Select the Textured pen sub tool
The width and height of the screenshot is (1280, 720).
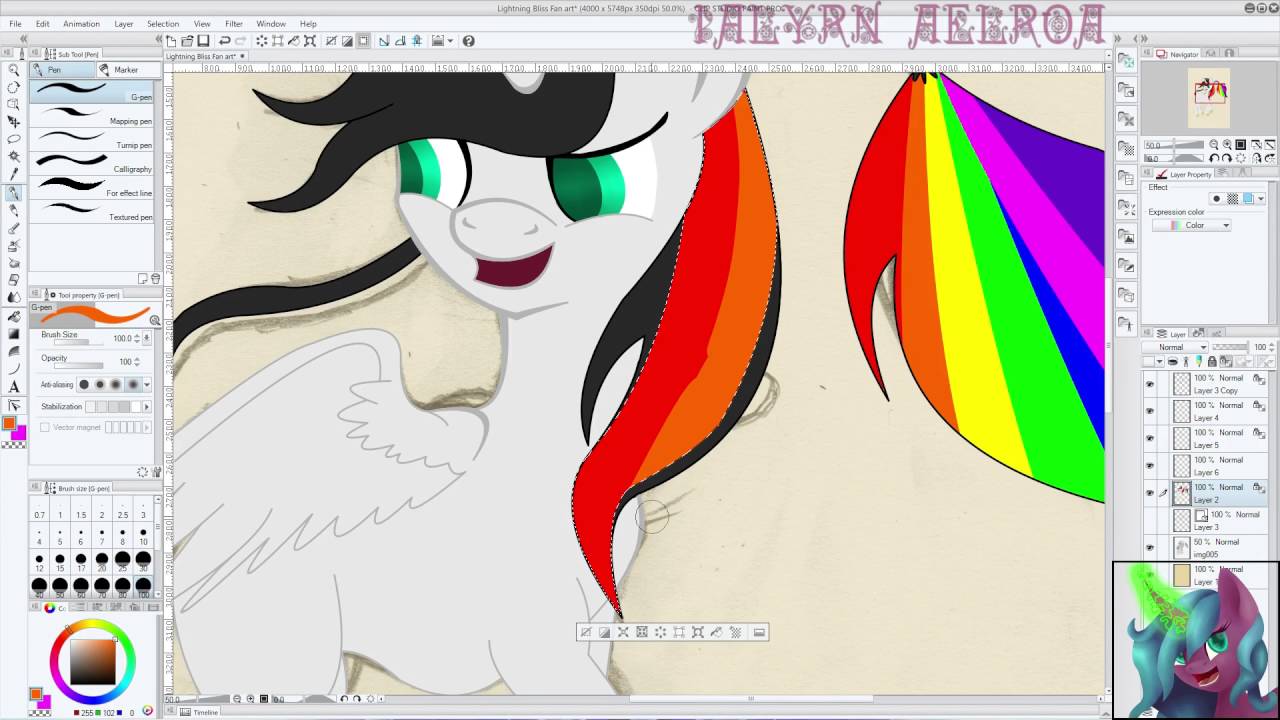pyautogui.click(x=93, y=211)
